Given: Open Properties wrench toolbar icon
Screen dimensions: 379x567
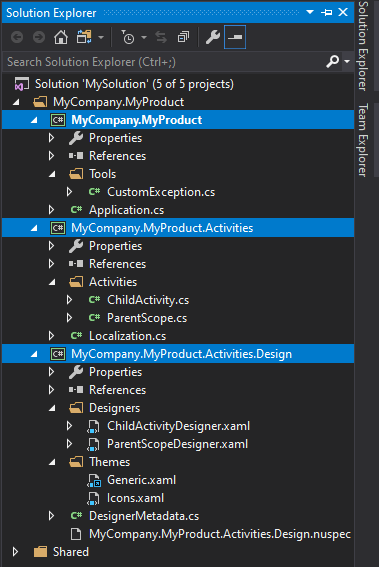Looking at the screenshot, I should tap(213, 37).
